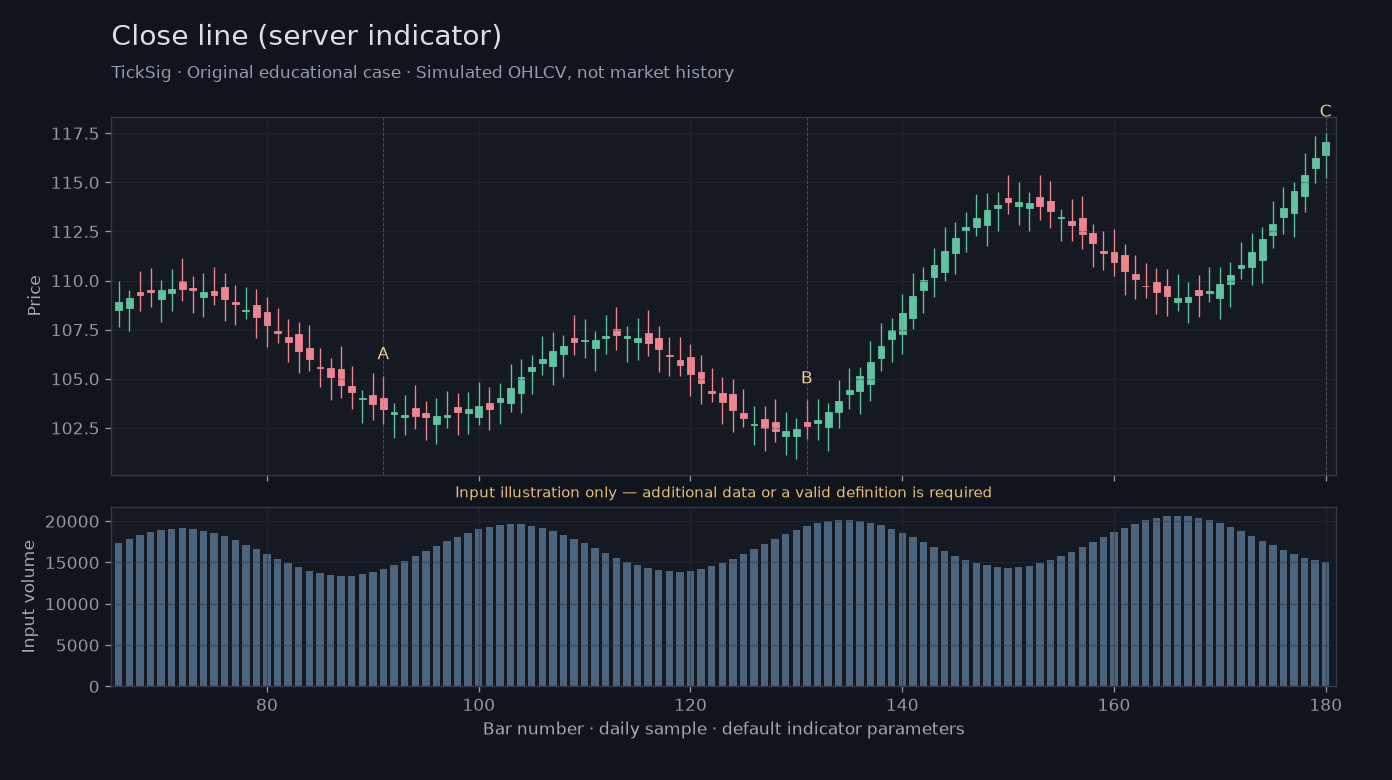Click the 'Close line (server indicator)' chart title
The width and height of the screenshot is (1392, 780).
pos(306,37)
